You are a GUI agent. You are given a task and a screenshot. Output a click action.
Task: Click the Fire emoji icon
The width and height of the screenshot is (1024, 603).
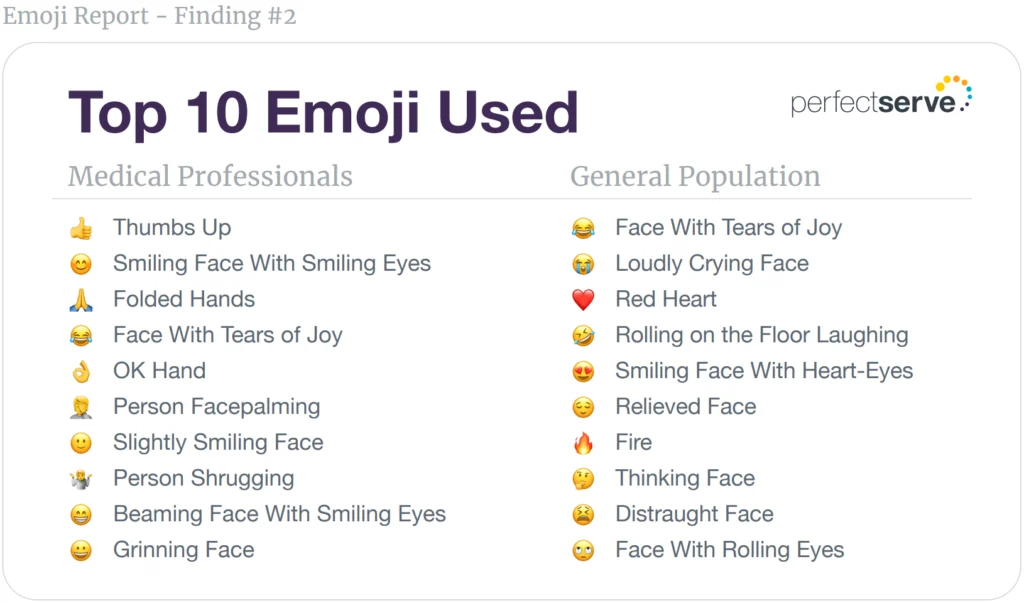click(x=583, y=443)
